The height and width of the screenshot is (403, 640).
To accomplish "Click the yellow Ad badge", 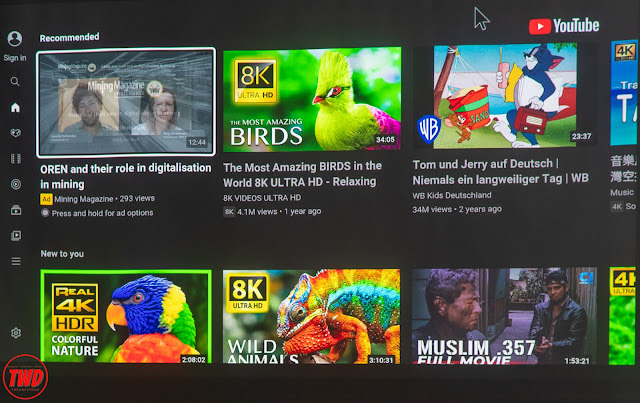I will pyautogui.click(x=46, y=199).
